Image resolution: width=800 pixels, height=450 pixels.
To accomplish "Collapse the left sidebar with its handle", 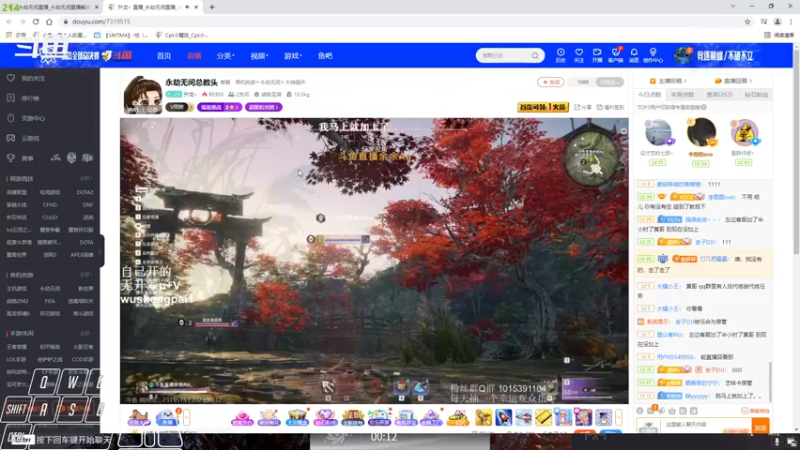I will coord(101,251).
